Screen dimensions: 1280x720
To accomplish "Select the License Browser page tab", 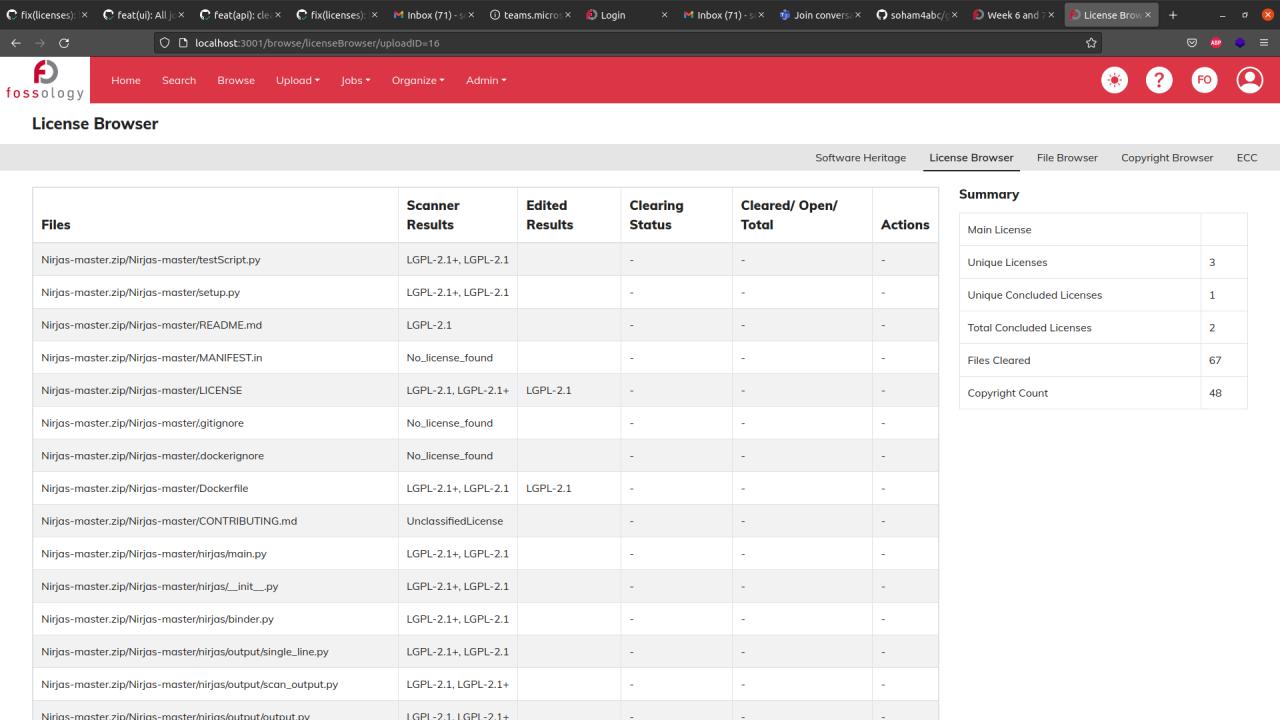I will coord(971,158).
